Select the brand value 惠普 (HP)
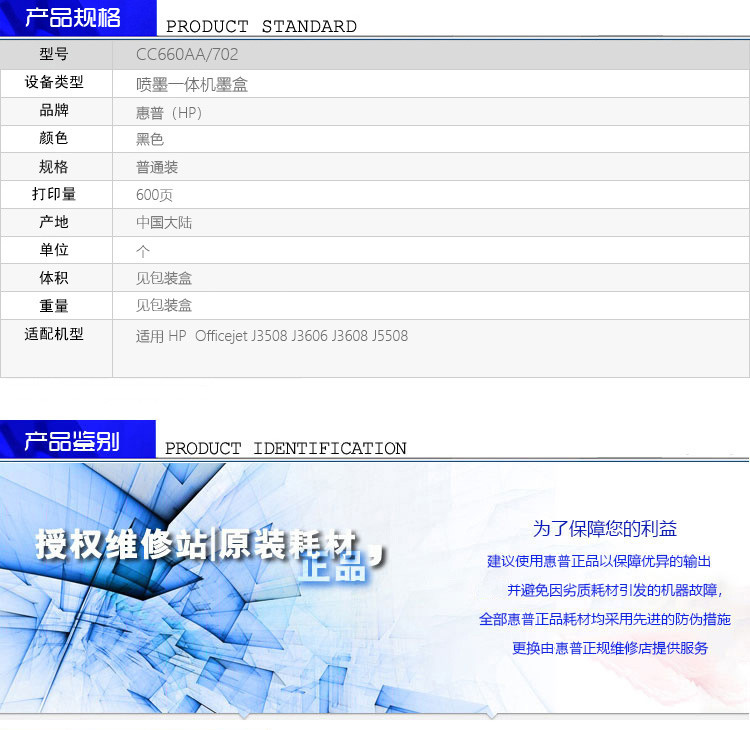This screenshot has width=750, height=730. click(169, 112)
